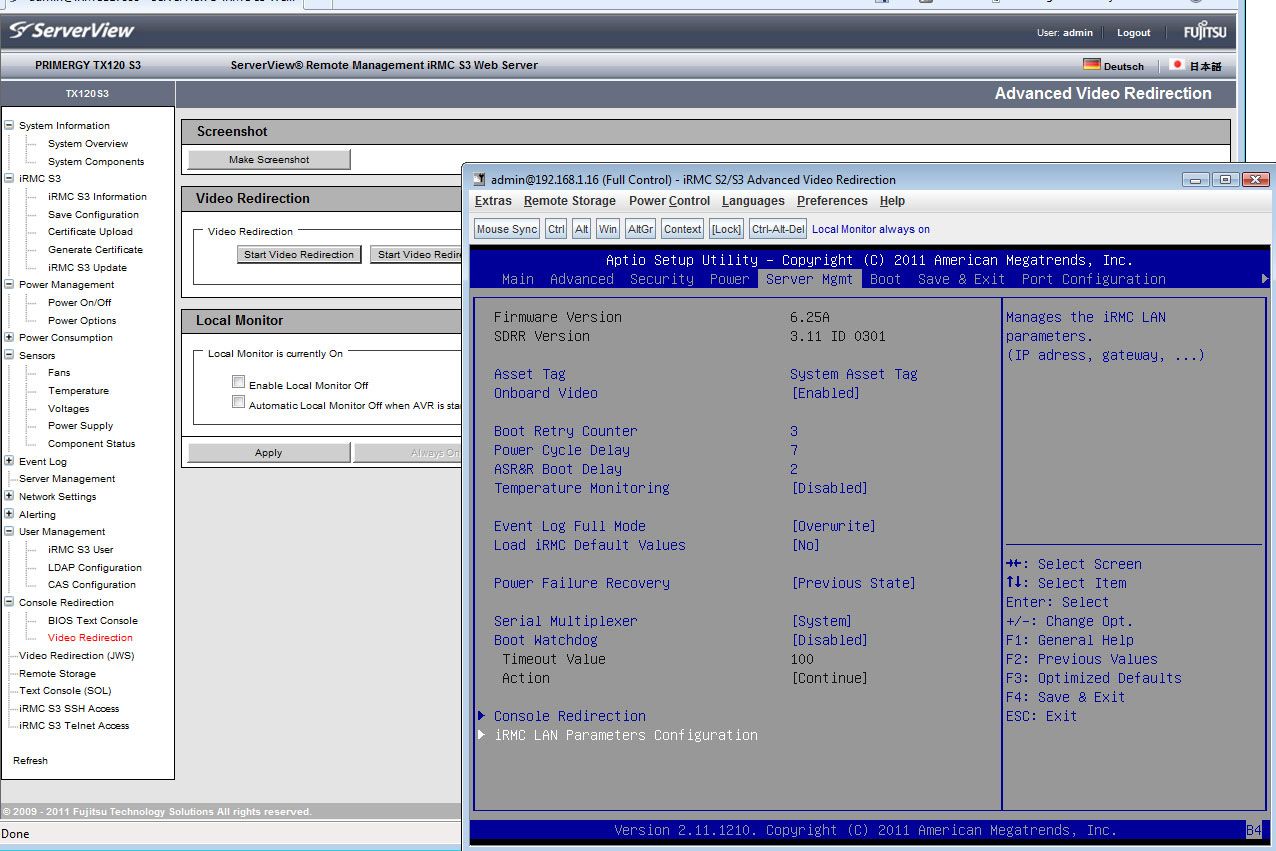The height and width of the screenshot is (851, 1276).
Task: Open Certificate Upload tree item
Action: pyautogui.click(x=90, y=231)
